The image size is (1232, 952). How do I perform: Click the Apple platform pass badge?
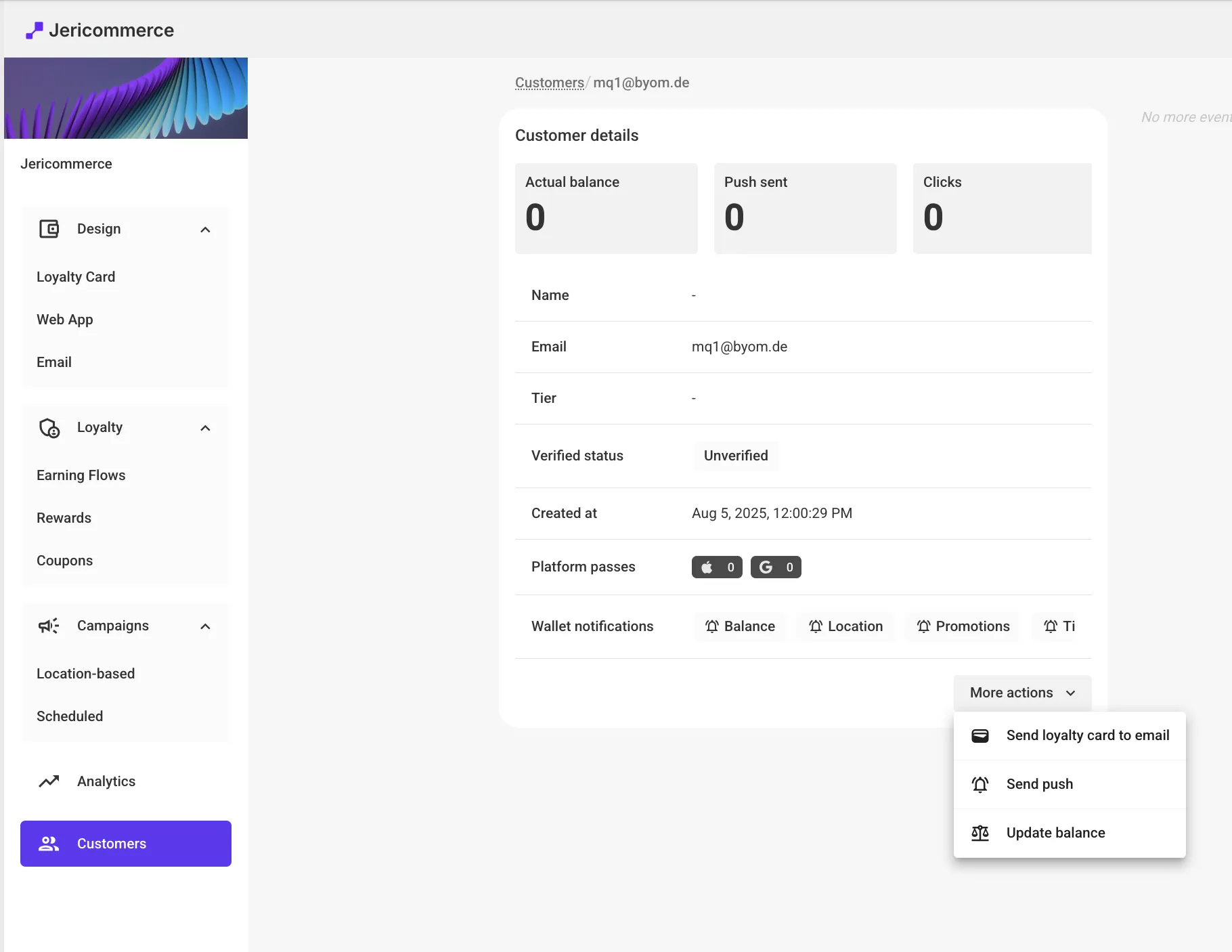tap(716, 567)
